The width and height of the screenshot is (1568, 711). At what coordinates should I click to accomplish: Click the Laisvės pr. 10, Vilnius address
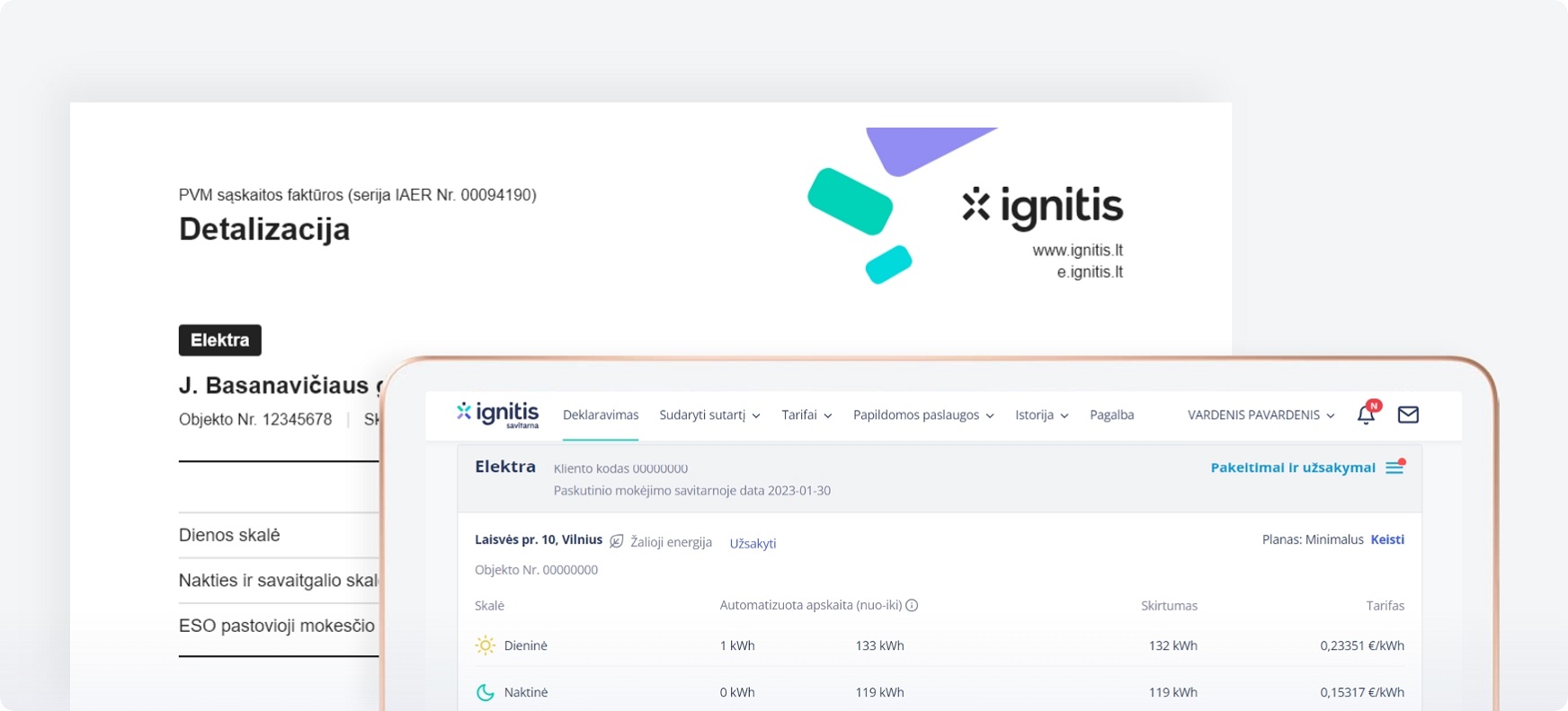click(x=539, y=539)
